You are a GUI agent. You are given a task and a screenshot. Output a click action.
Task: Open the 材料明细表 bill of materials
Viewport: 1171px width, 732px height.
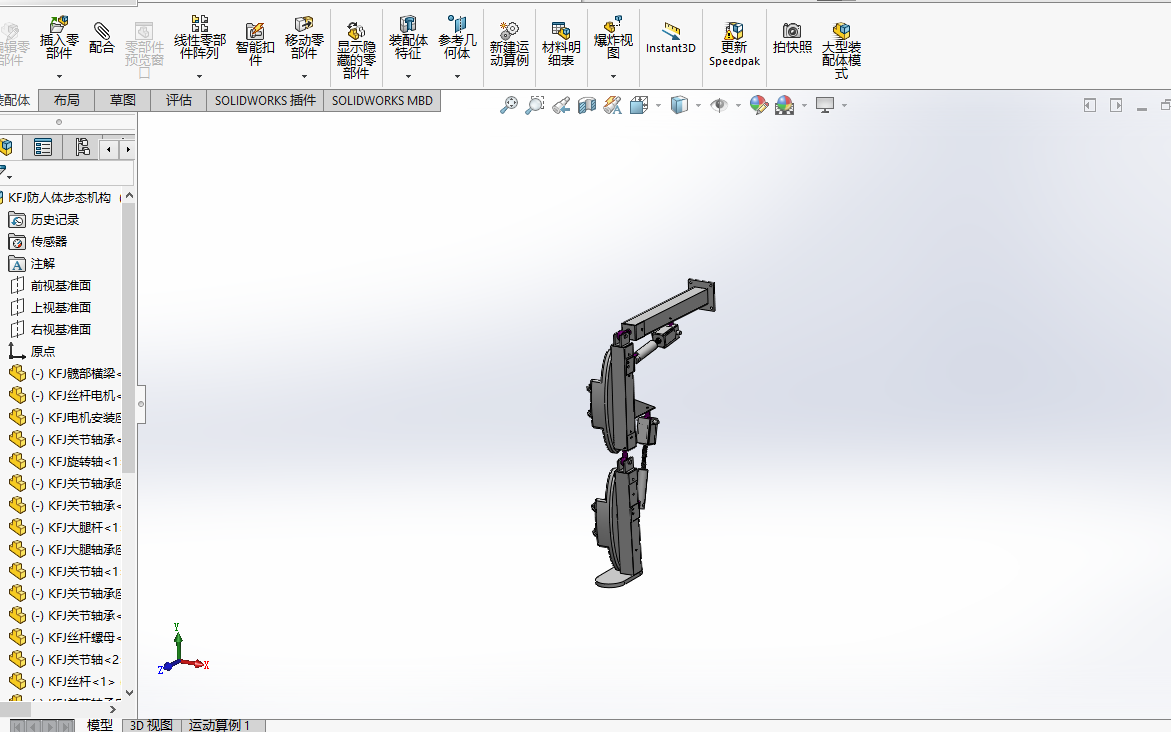click(561, 44)
